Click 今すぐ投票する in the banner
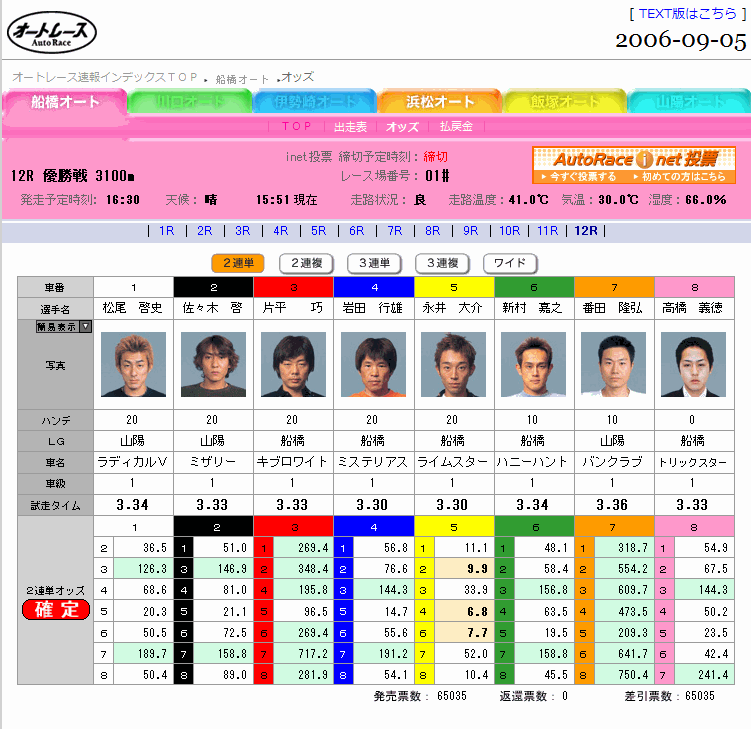 (579, 176)
